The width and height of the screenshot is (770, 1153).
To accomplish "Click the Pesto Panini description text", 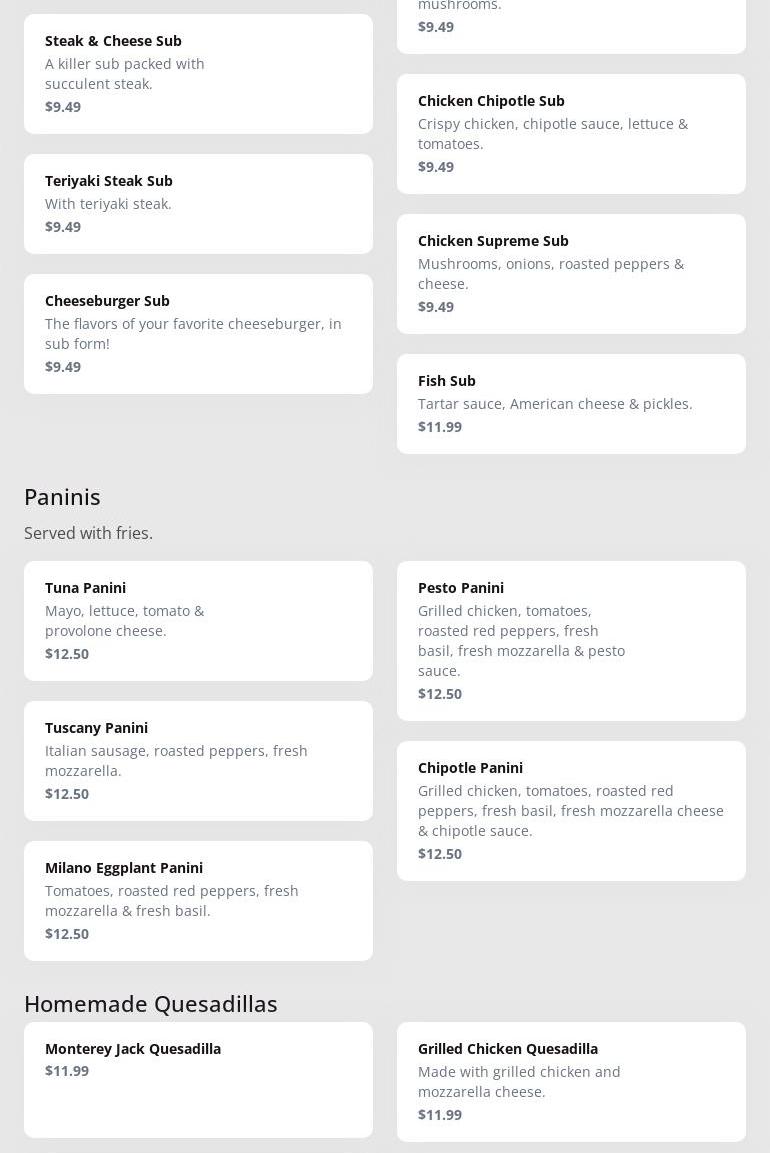I will (x=521, y=641).
